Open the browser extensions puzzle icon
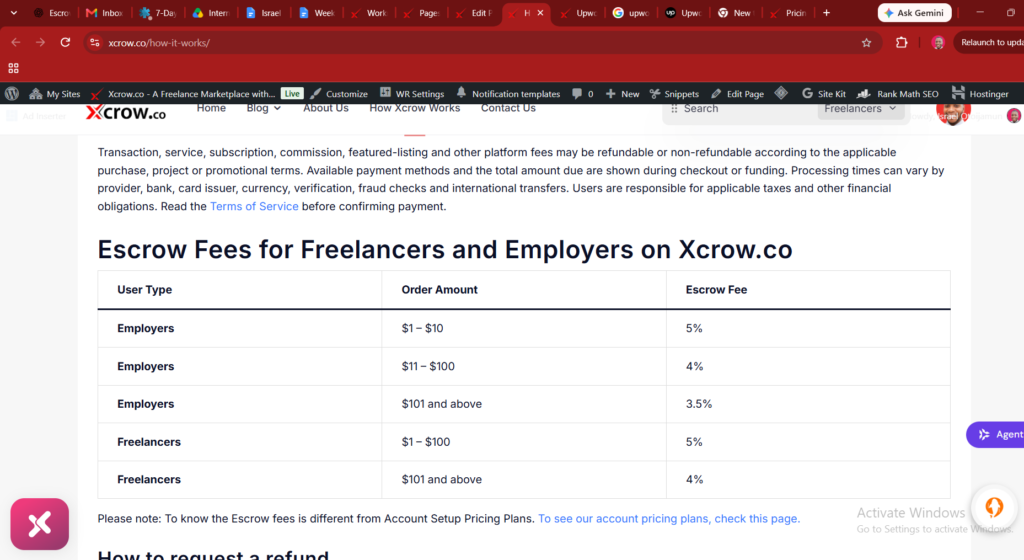Screen dimensions: 1024x560 click(902, 42)
